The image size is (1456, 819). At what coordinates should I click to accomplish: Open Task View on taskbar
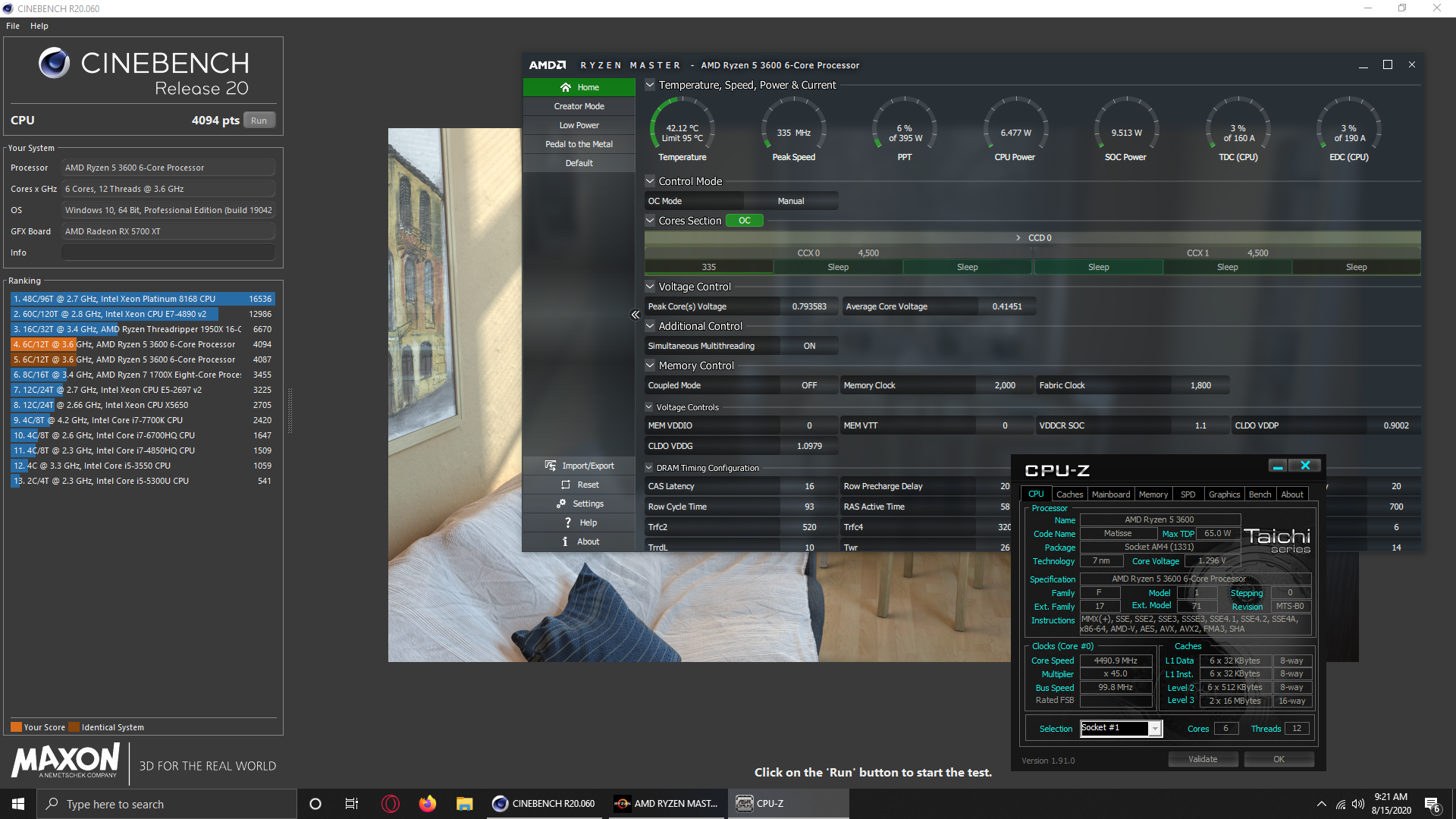[x=352, y=804]
